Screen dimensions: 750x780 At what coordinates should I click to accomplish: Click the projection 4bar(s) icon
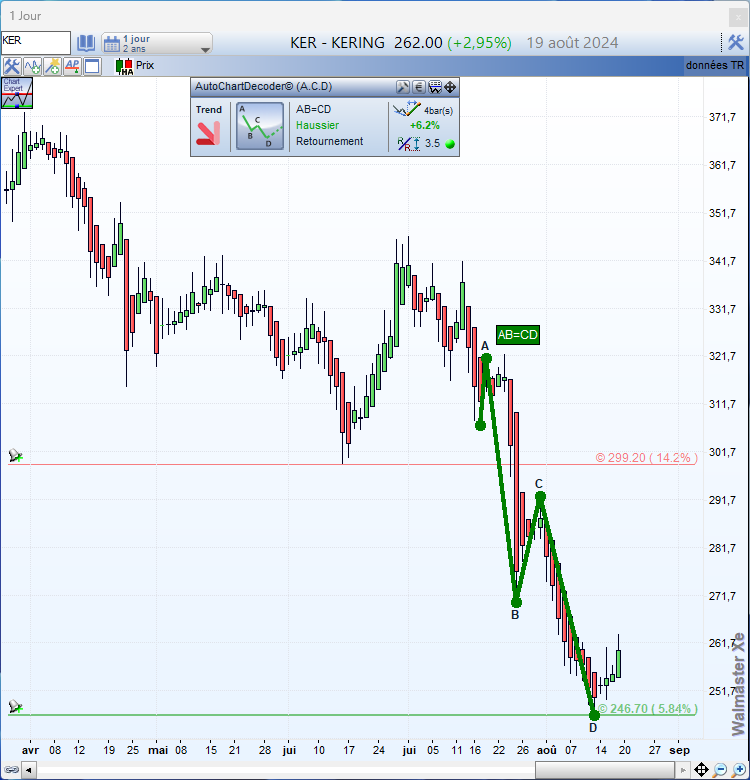pos(406,109)
